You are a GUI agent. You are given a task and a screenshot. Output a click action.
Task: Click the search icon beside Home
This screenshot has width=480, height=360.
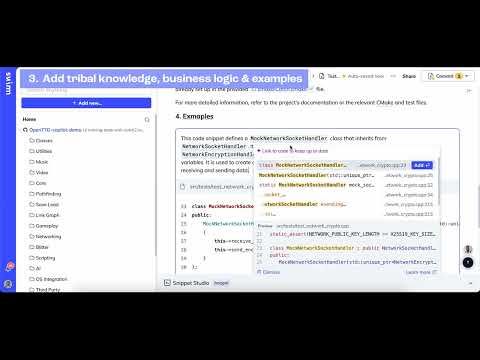(147, 119)
